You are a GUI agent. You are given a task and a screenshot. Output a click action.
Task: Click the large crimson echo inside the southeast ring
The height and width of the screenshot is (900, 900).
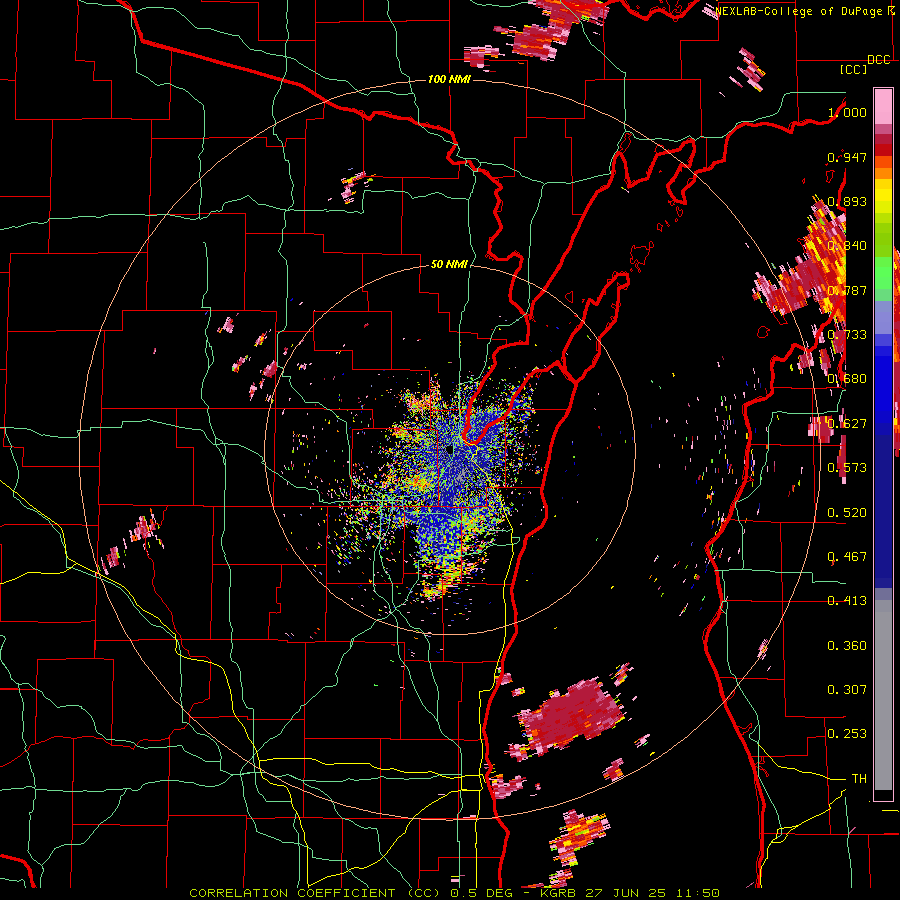click(x=571, y=715)
